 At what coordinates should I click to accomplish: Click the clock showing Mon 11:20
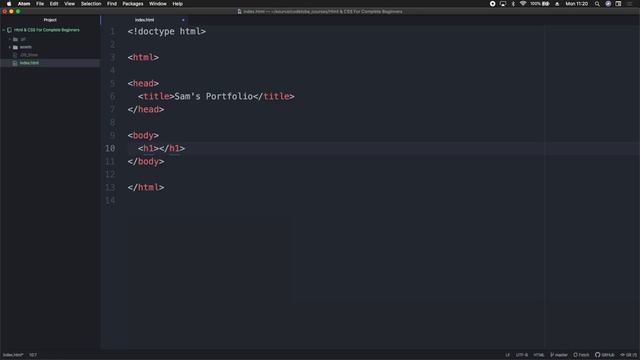point(576,4)
